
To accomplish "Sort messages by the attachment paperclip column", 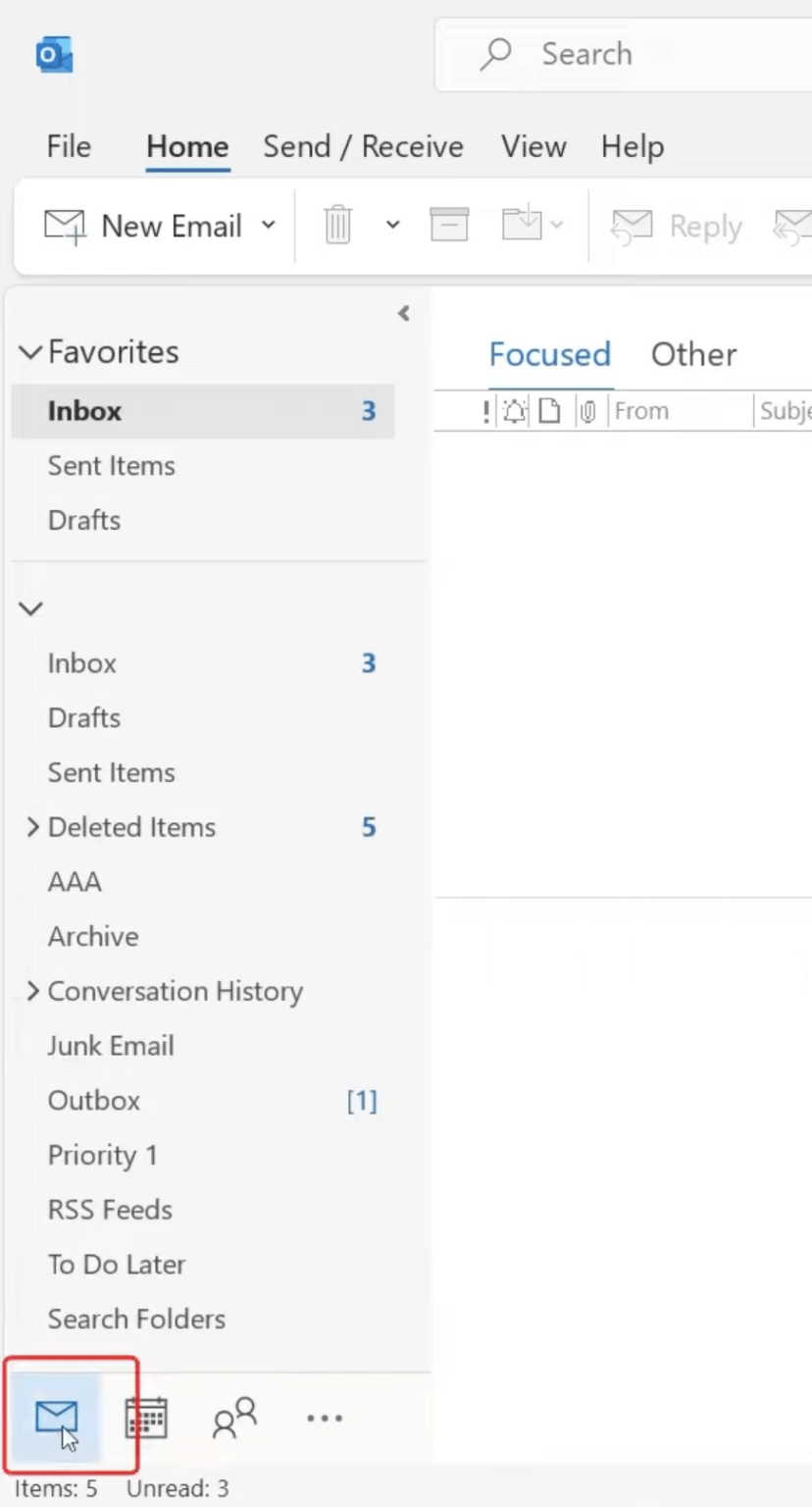I will [586, 411].
